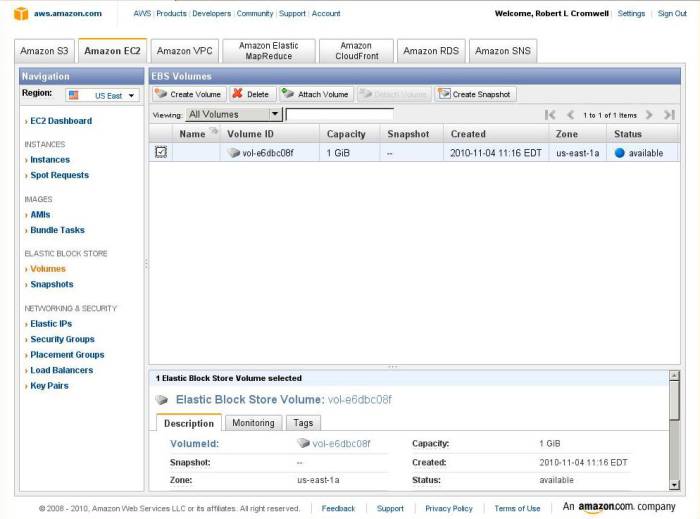Open Key Pairs in navigation
The height and width of the screenshot is (519, 700).
coord(49,386)
